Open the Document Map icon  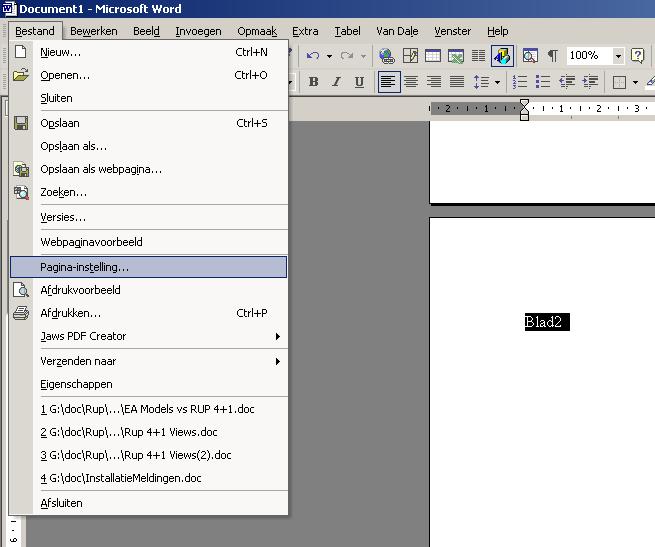tap(529, 56)
